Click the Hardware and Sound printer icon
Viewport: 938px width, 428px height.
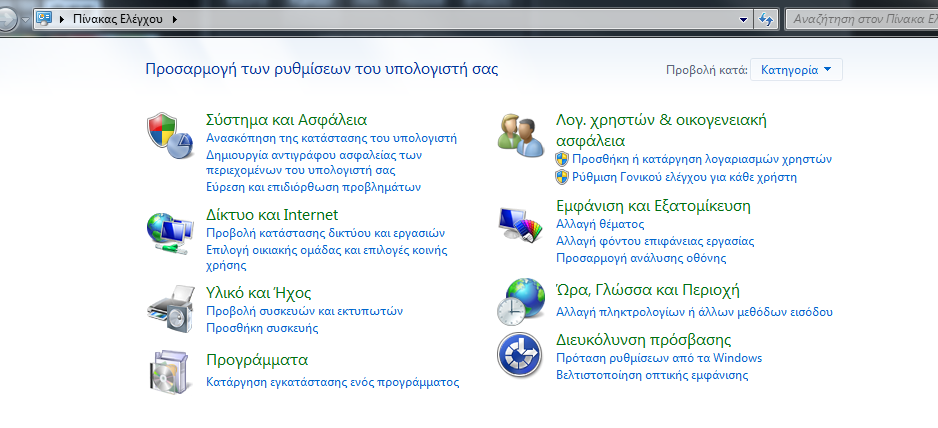coord(170,309)
